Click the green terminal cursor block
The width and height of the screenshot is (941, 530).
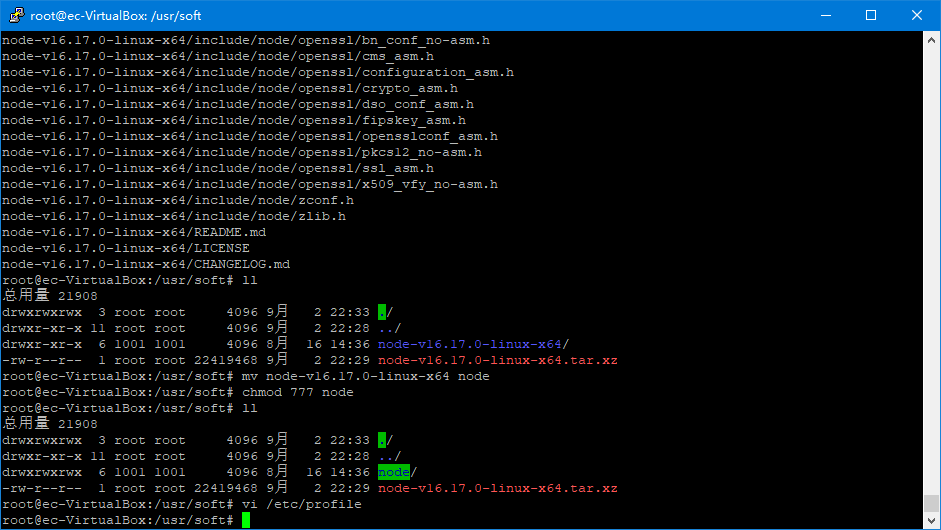pos(245,520)
